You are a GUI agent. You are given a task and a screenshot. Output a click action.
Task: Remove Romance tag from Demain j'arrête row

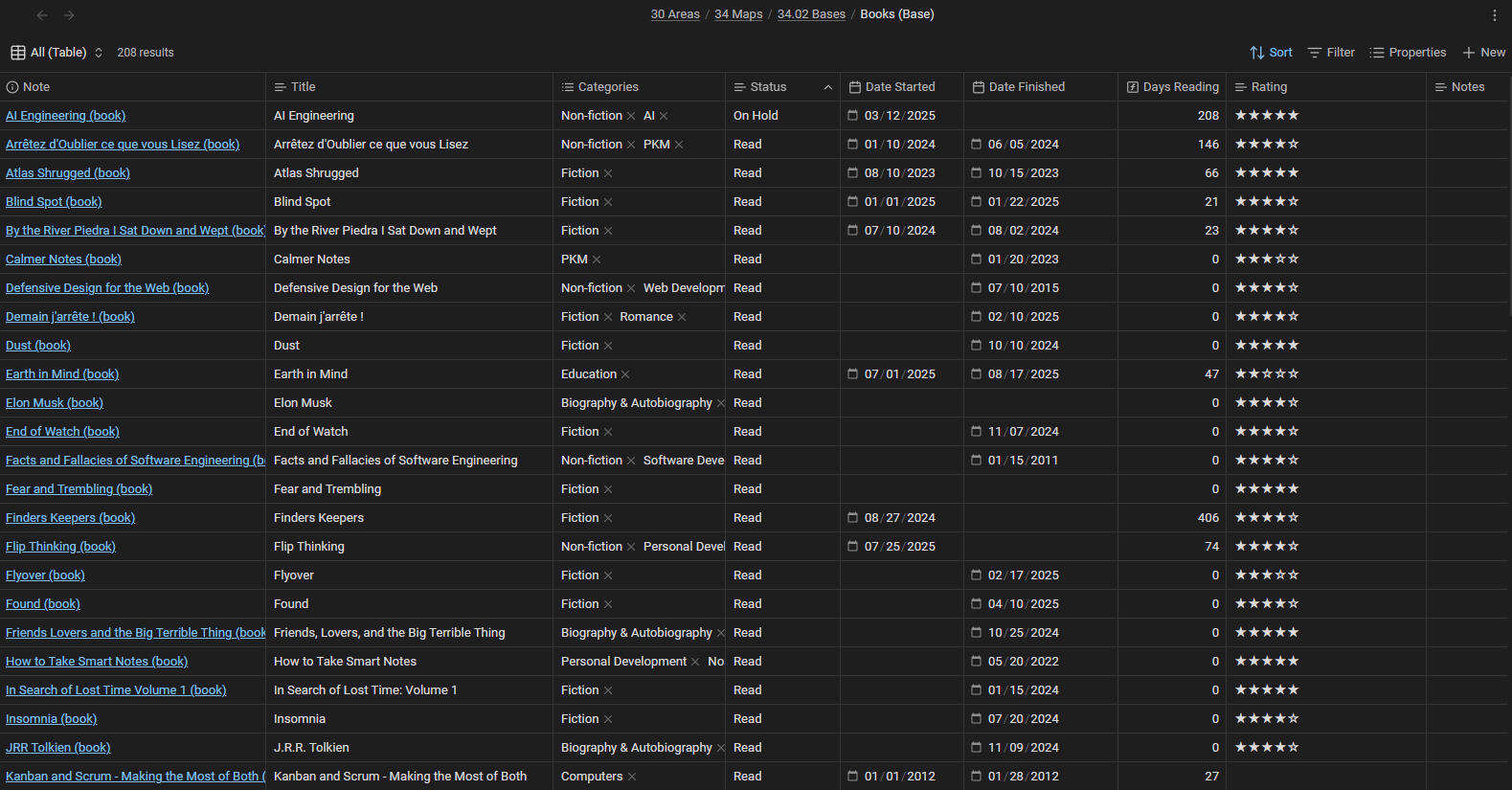pyautogui.click(x=682, y=317)
